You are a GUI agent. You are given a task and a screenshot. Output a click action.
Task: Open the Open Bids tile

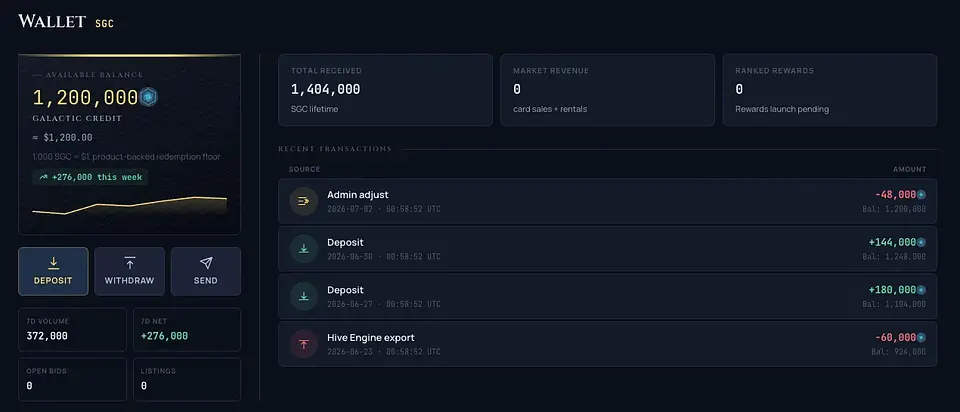click(72, 380)
